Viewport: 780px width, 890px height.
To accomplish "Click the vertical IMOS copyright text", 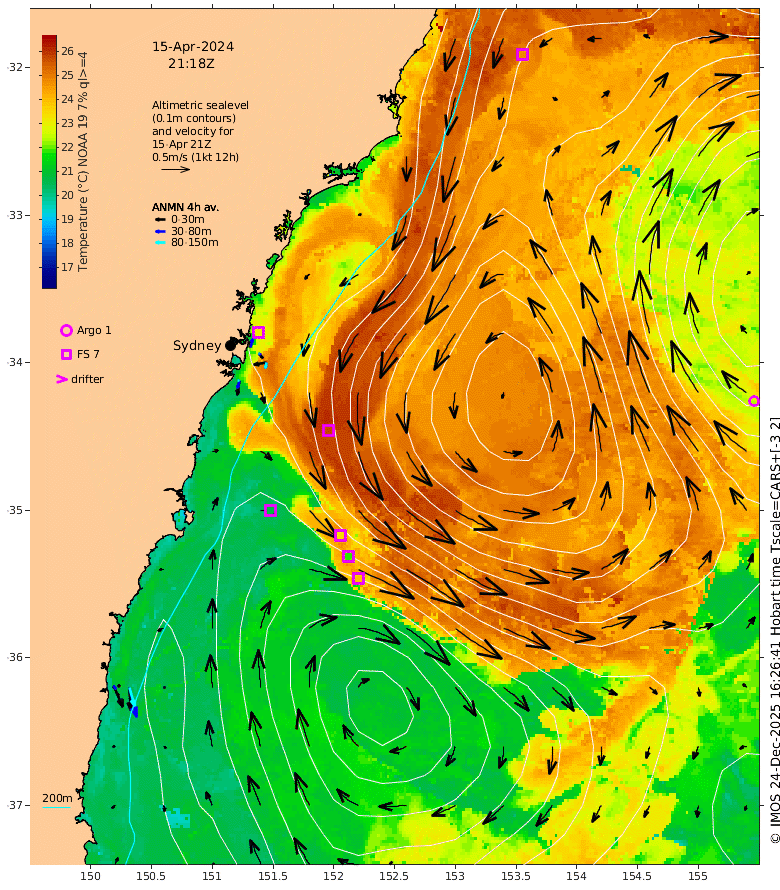I will (774, 630).
